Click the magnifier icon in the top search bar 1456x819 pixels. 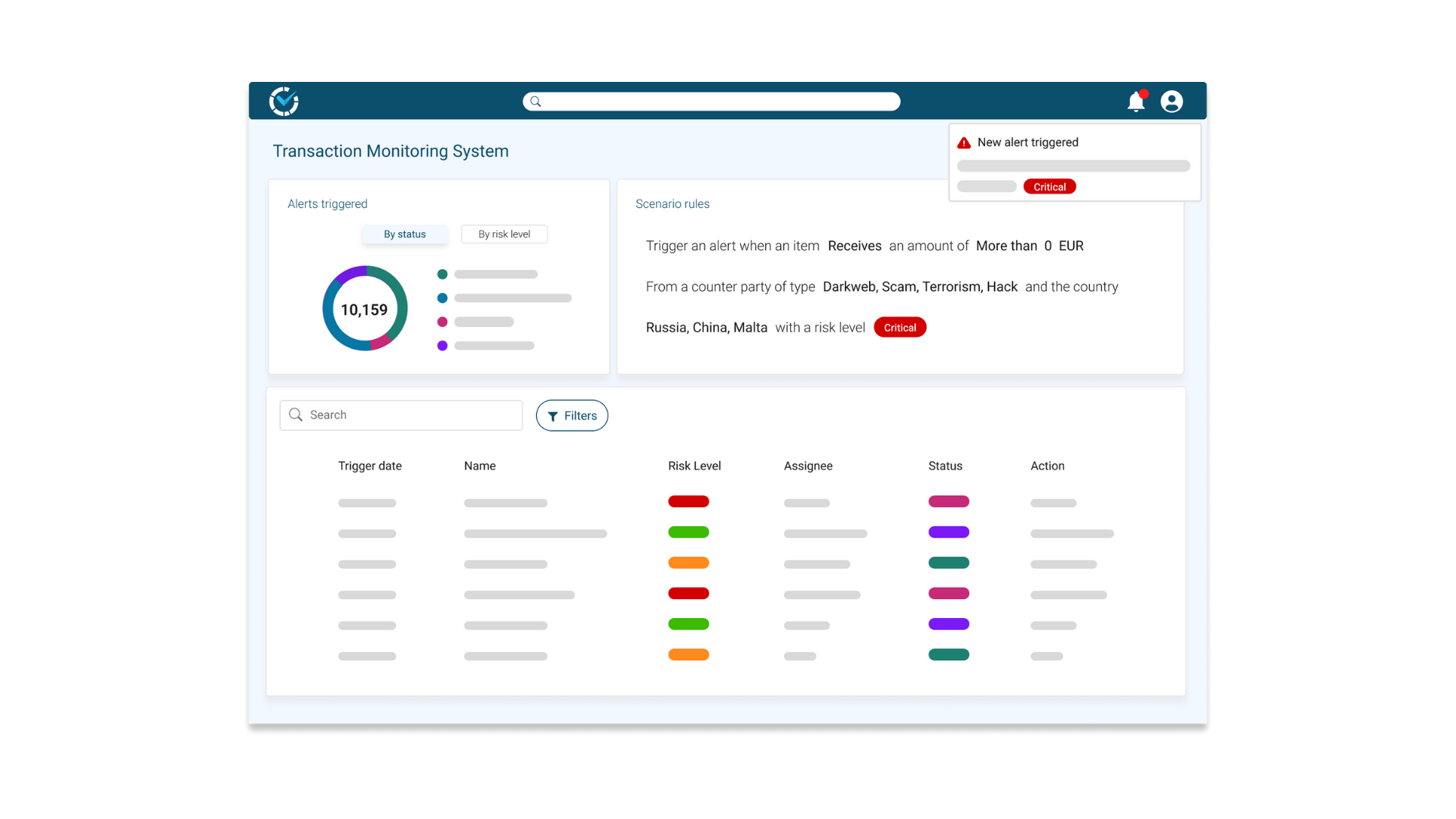tap(535, 101)
